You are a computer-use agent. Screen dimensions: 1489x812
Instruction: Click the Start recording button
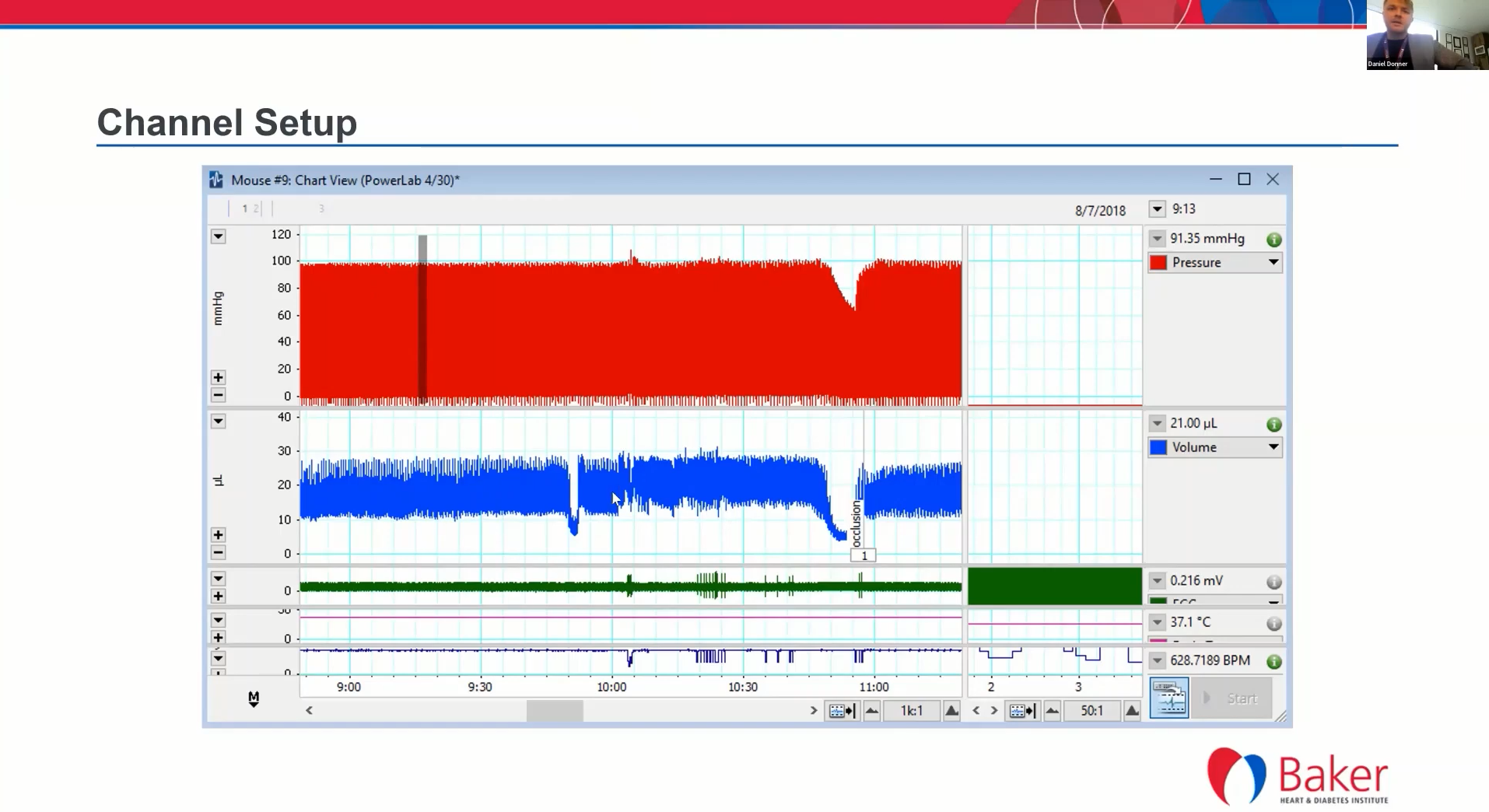pyautogui.click(x=1233, y=698)
